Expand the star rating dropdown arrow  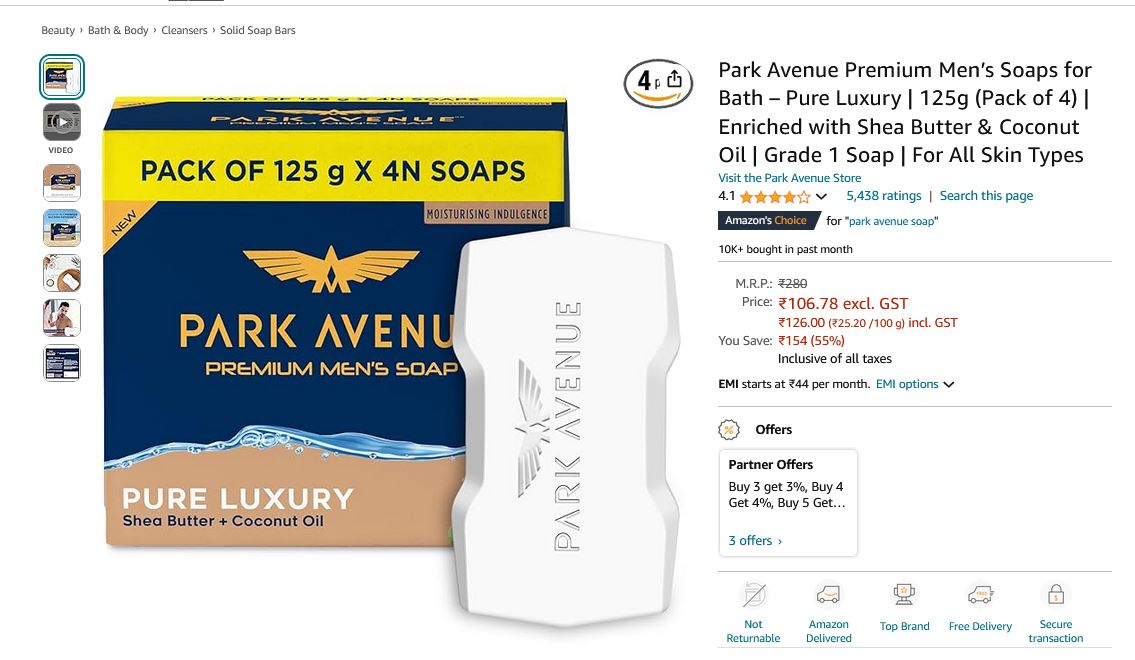821,196
